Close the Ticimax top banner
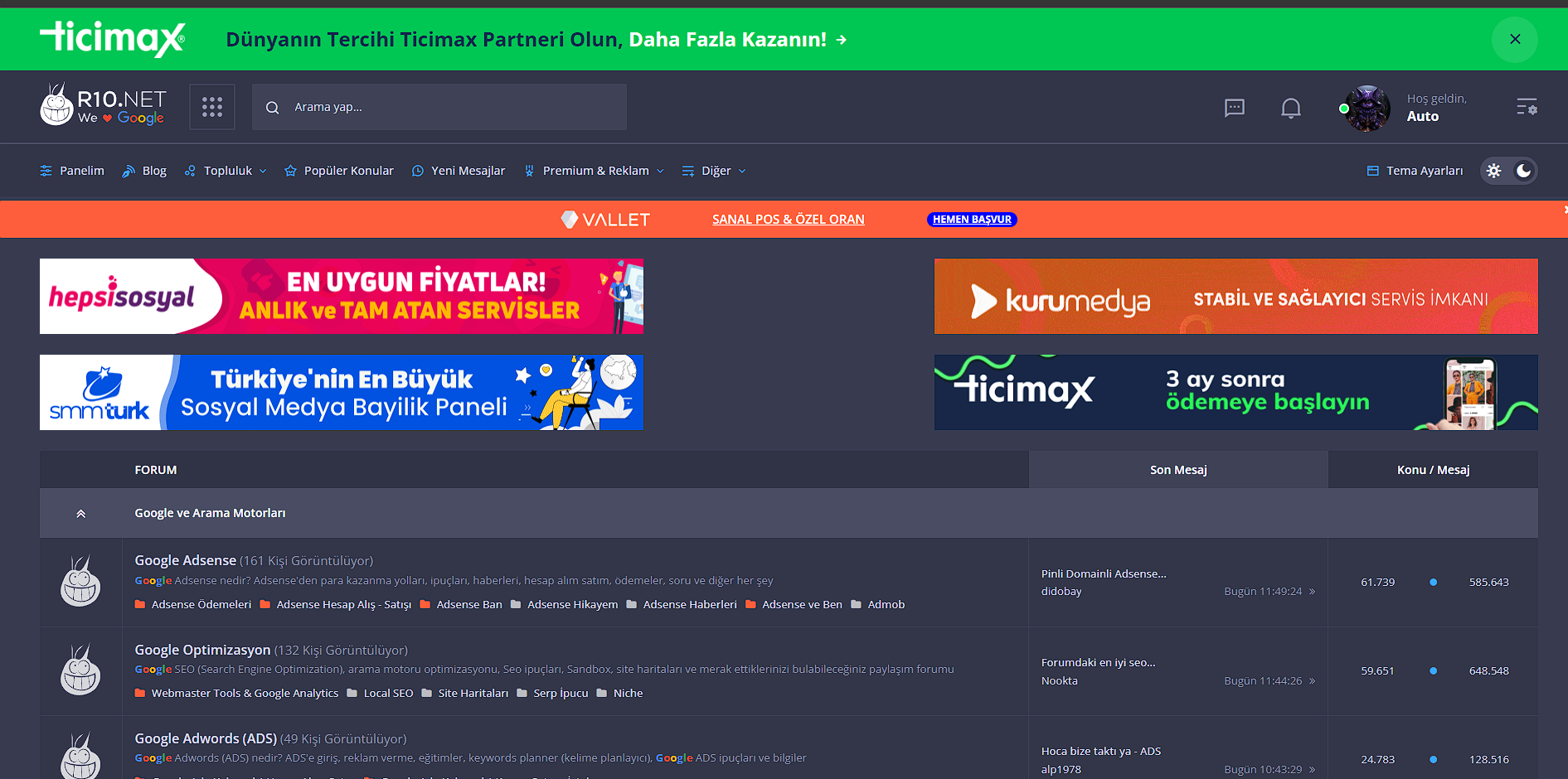 [1515, 39]
